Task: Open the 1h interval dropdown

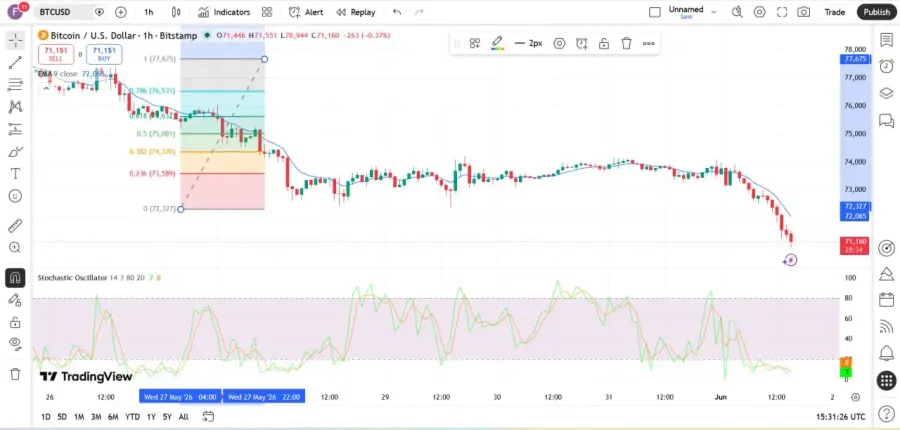Action: [149, 12]
